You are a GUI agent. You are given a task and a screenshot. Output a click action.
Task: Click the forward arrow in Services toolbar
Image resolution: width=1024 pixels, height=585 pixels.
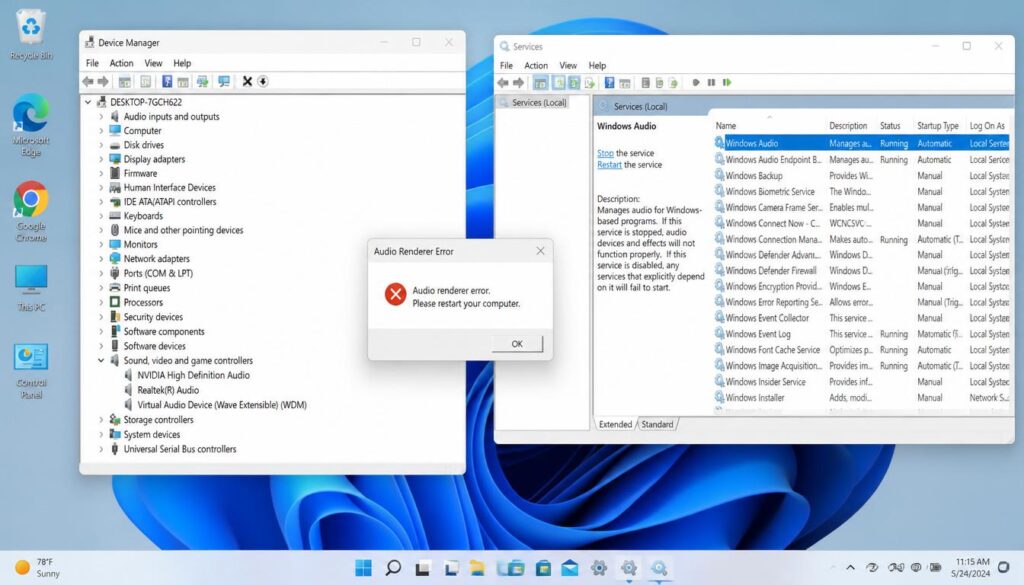[519, 82]
